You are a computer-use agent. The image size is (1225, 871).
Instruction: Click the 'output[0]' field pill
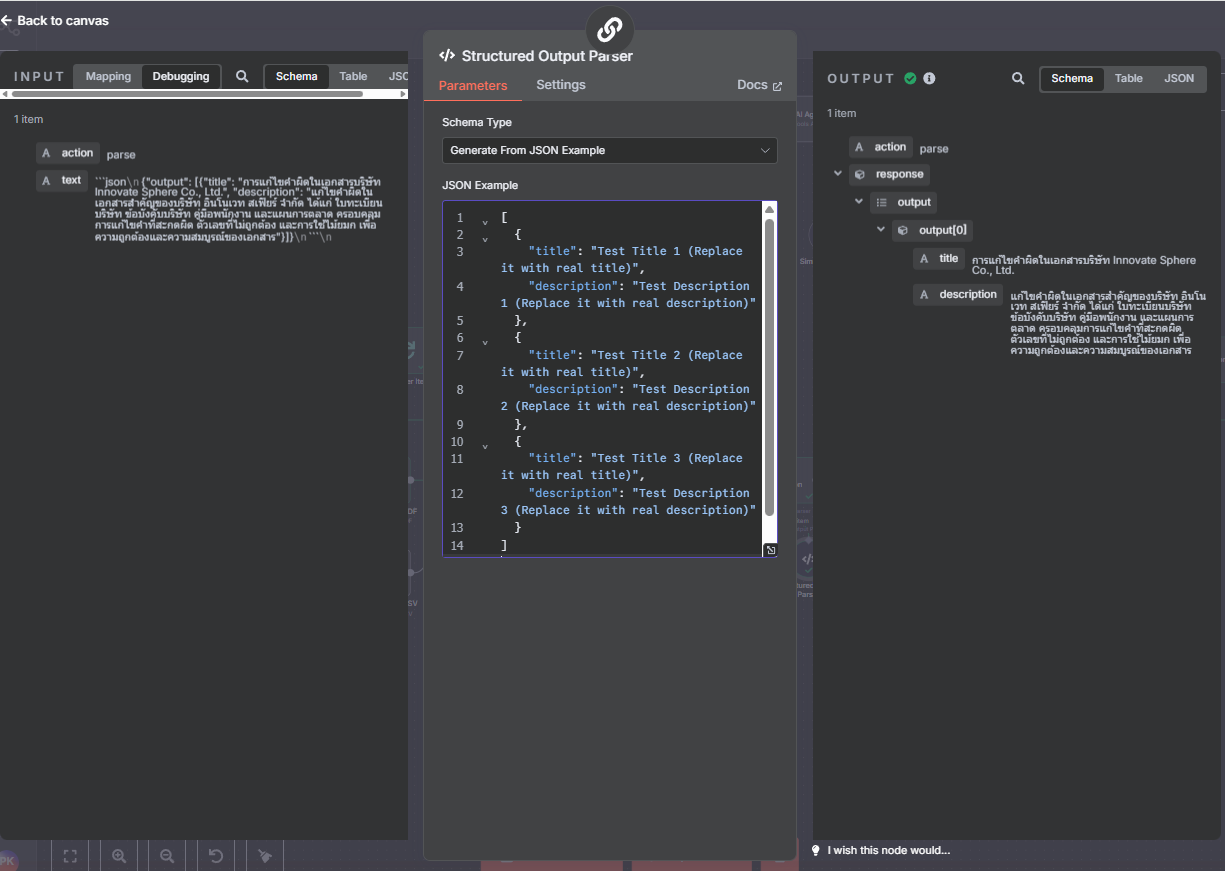tap(932, 230)
